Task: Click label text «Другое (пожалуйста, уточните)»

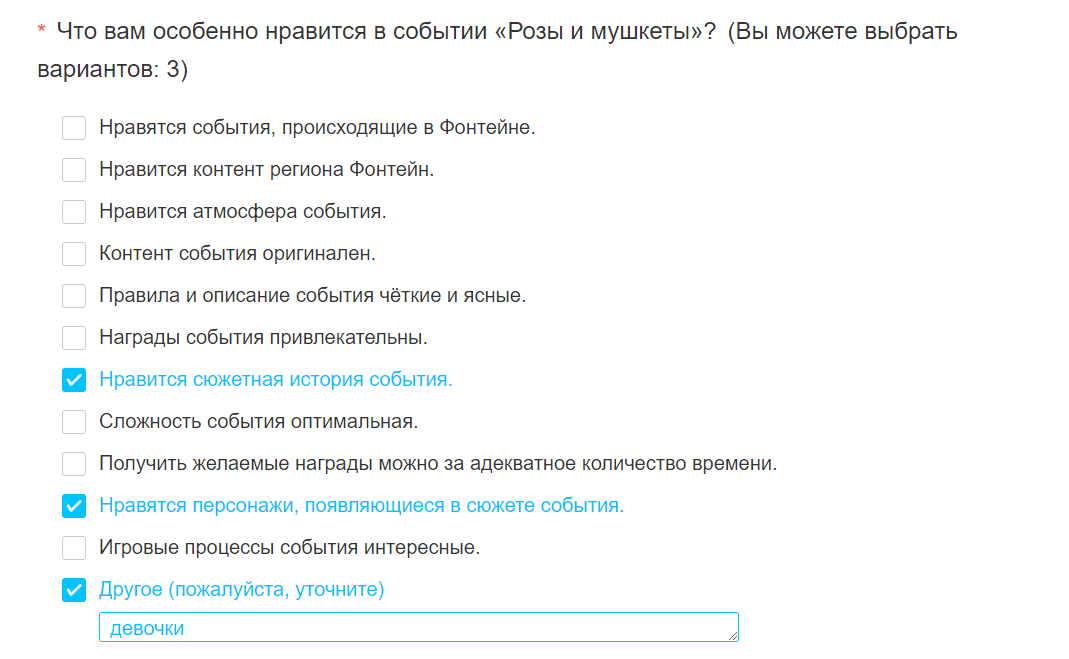Action: [x=242, y=590]
